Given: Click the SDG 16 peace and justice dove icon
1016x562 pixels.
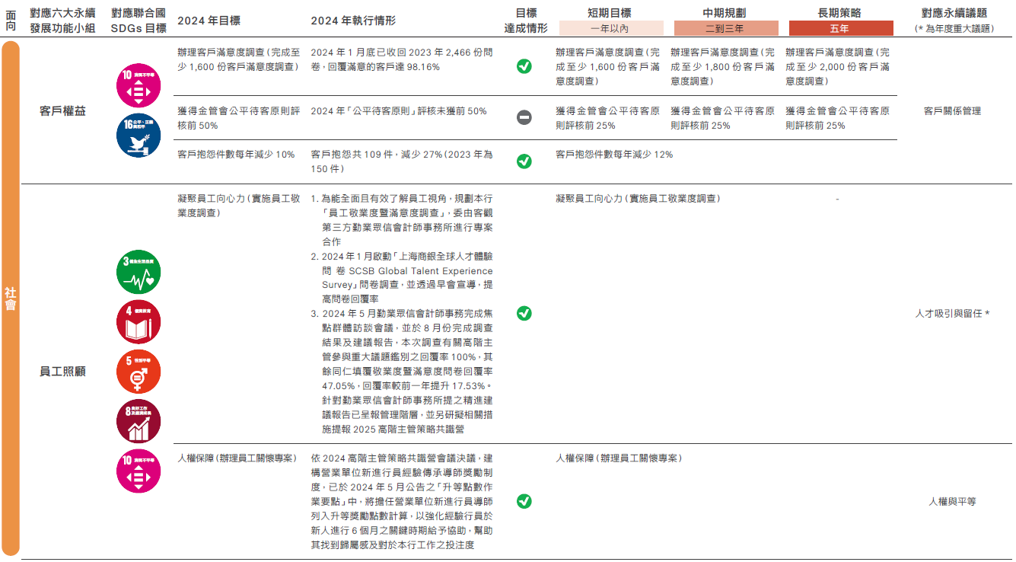Looking at the screenshot, I should pyautogui.click(x=138, y=135).
